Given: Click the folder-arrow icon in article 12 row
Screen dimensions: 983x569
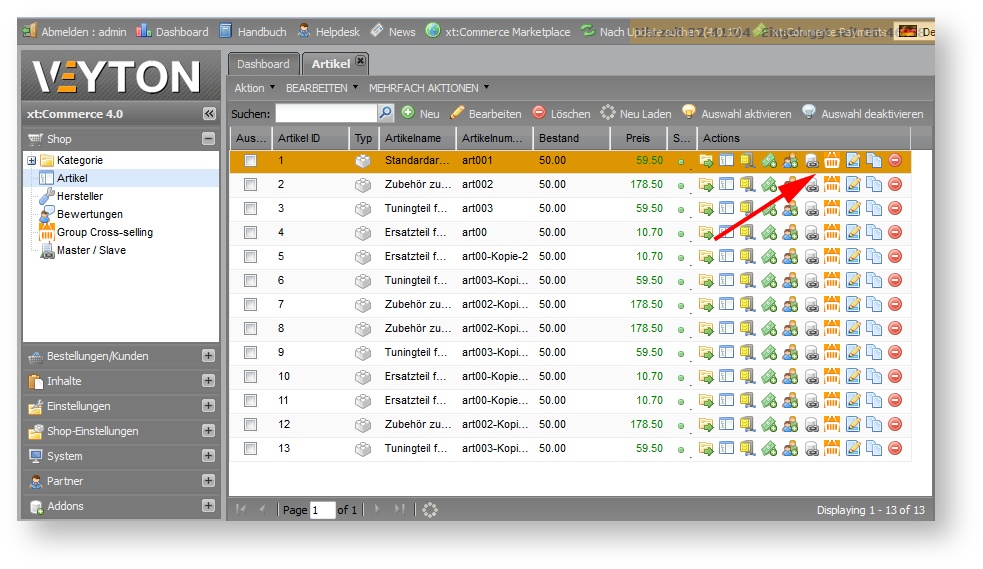Looking at the screenshot, I should pos(706,424).
